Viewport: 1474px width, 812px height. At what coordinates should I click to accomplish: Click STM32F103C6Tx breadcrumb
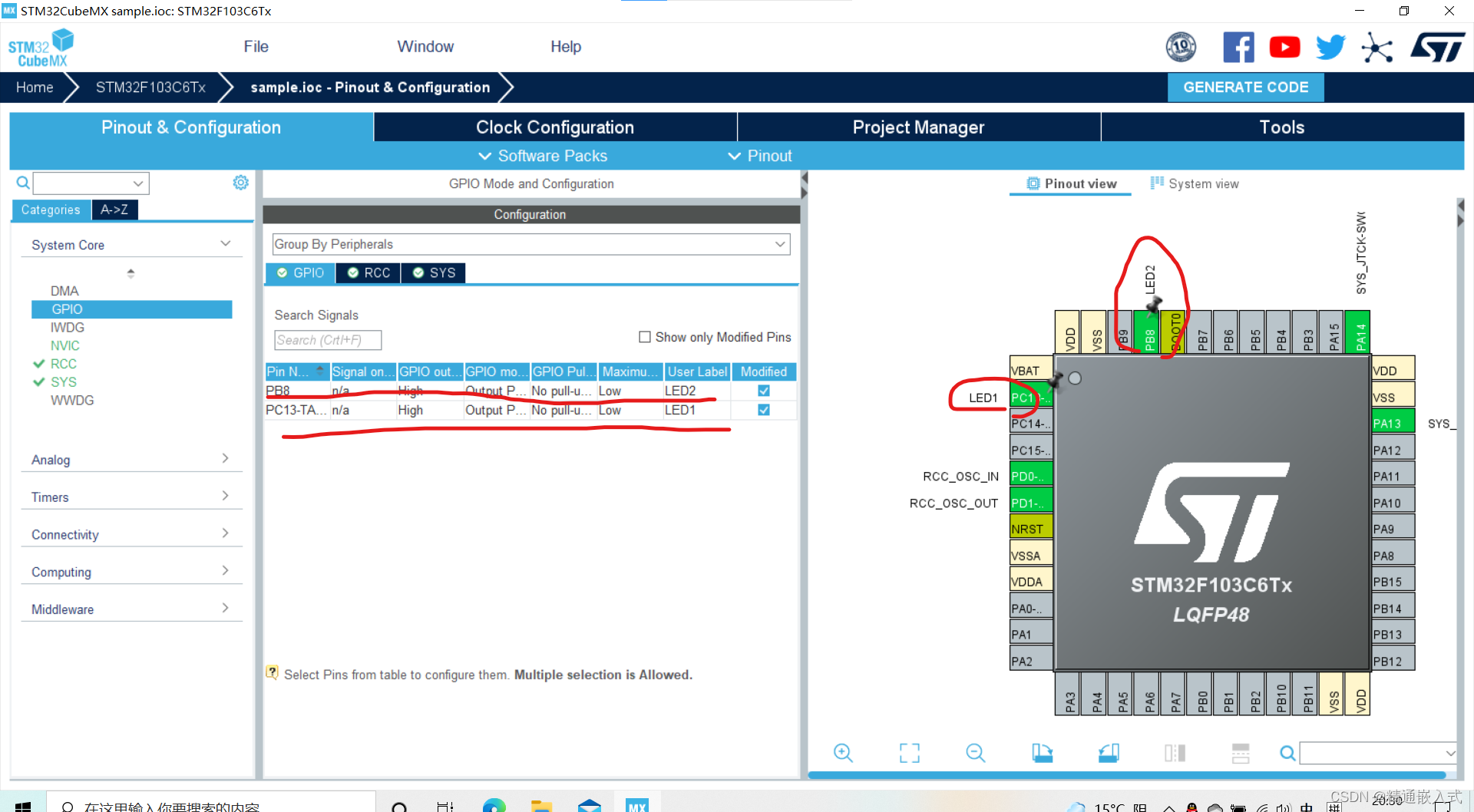[x=150, y=87]
